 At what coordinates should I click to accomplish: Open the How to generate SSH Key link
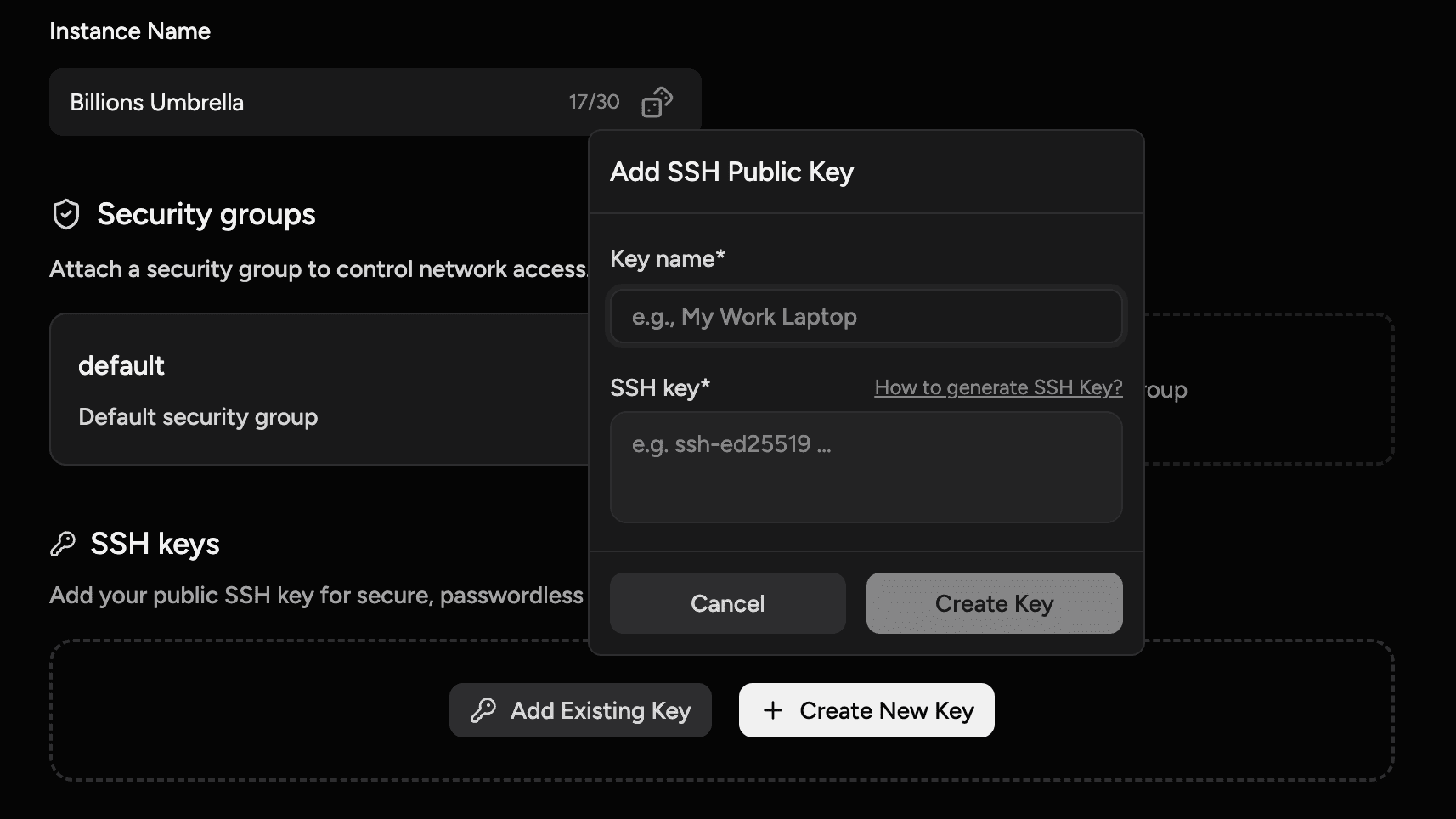pyautogui.click(x=997, y=387)
